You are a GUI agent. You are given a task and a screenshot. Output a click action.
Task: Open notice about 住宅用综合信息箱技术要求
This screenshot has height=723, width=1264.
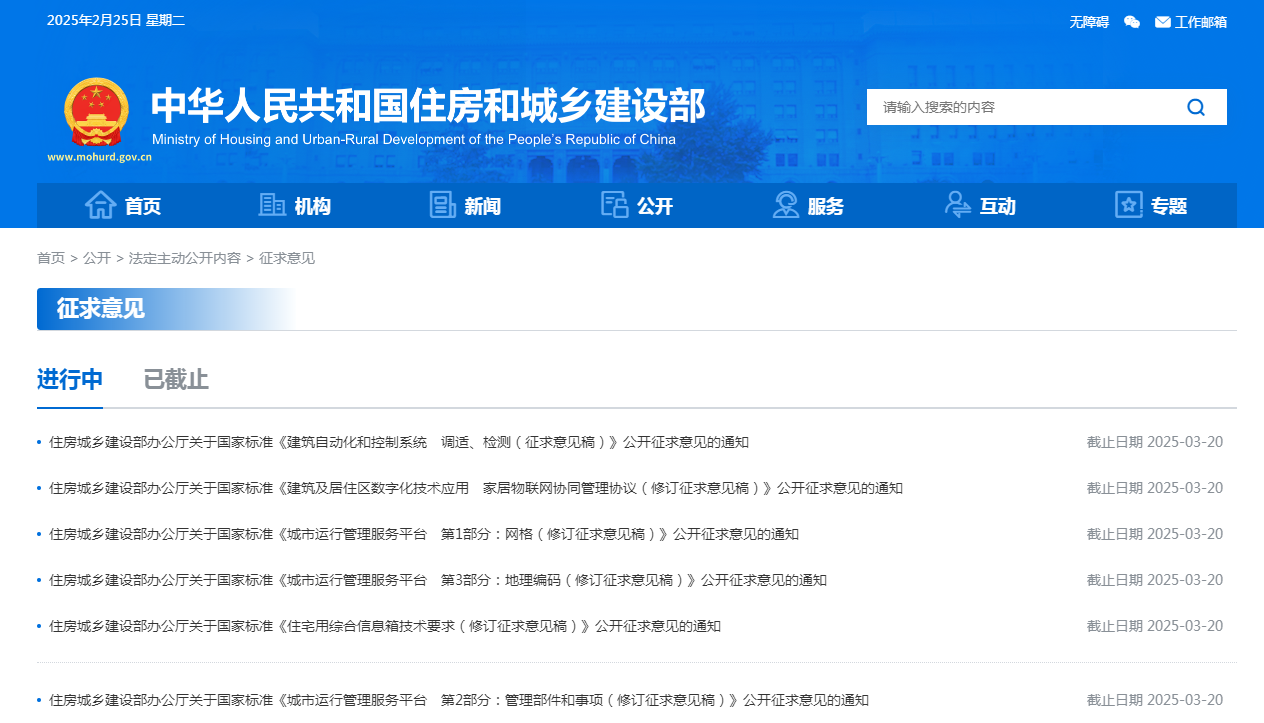coord(385,626)
